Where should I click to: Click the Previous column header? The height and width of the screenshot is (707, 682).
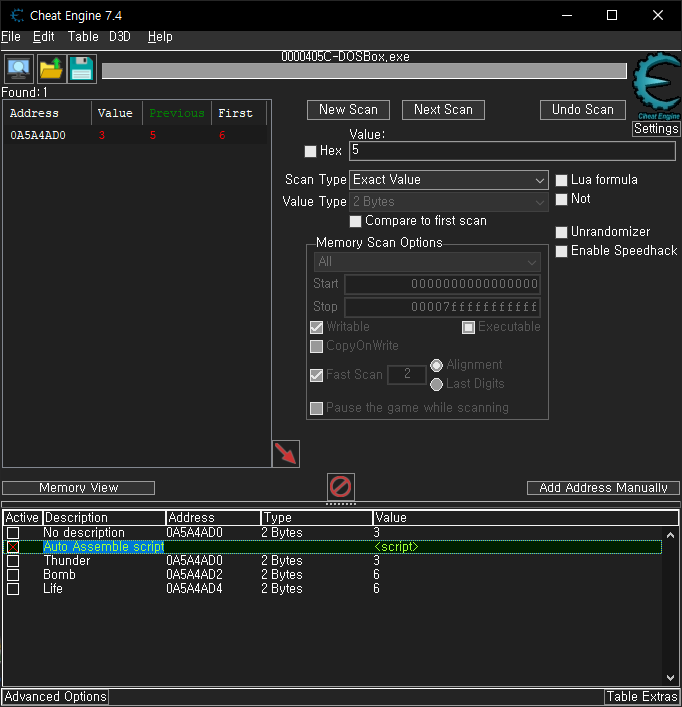click(177, 113)
